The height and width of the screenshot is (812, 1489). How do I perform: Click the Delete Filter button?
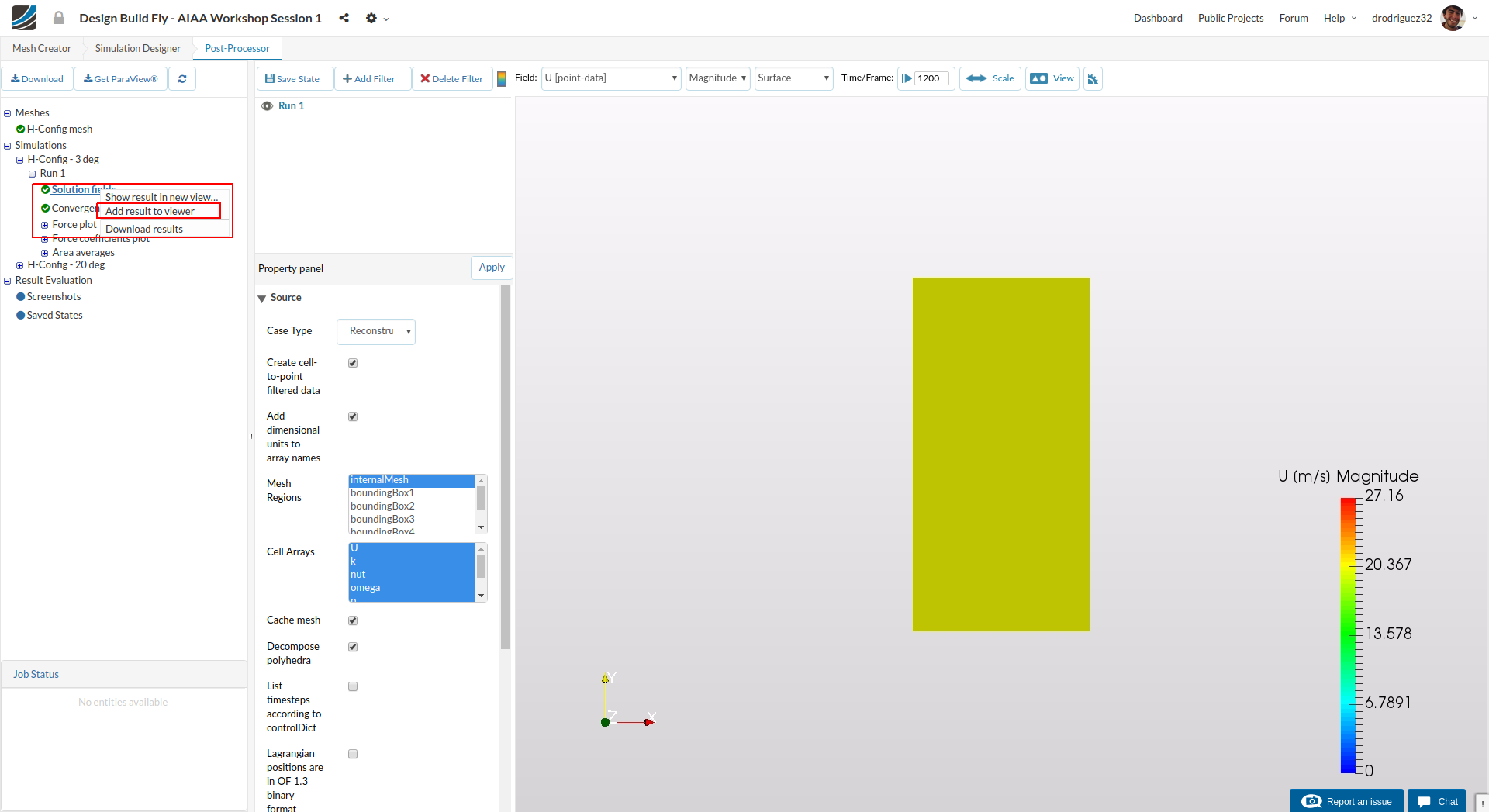[452, 79]
